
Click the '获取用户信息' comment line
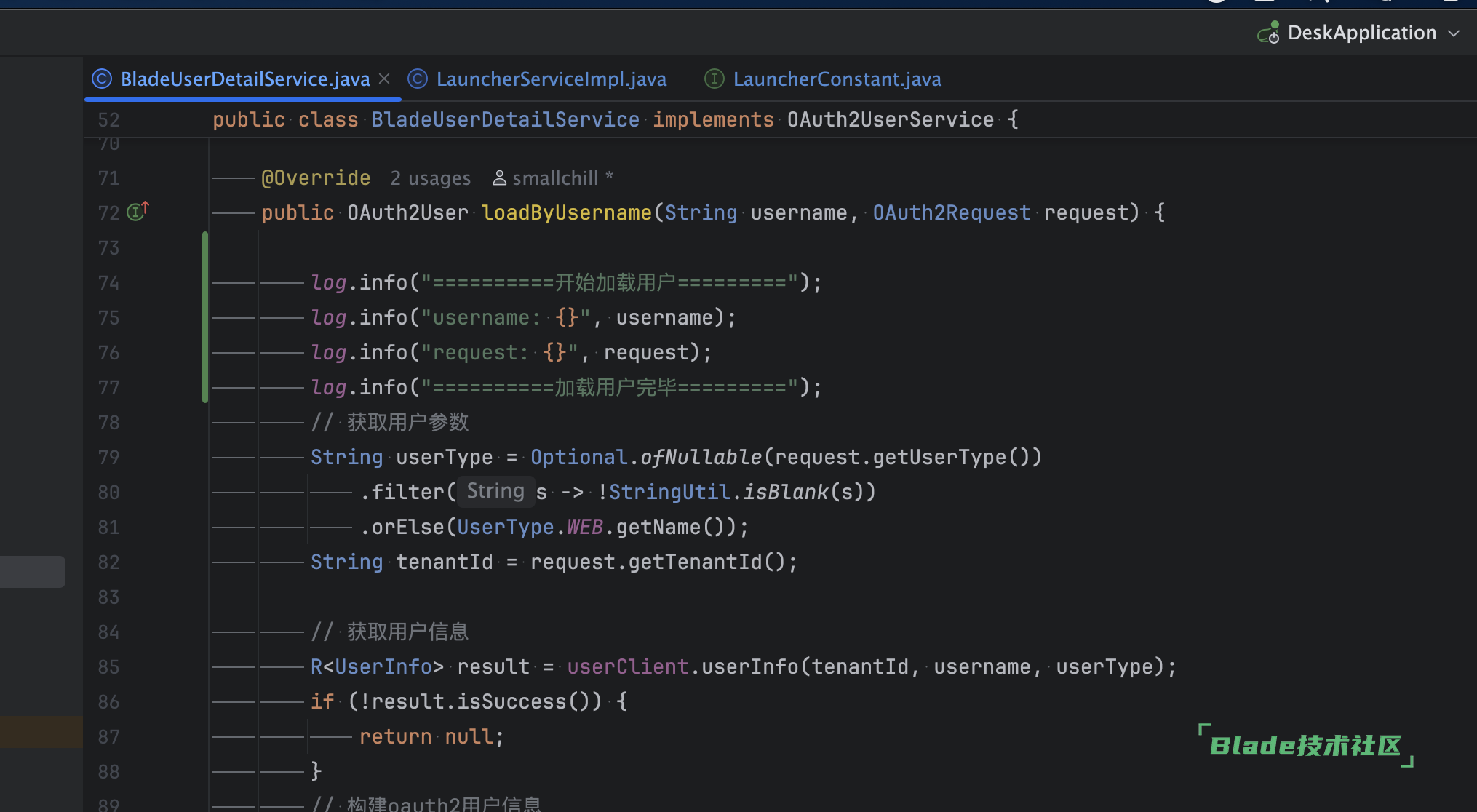(x=390, y=632)
